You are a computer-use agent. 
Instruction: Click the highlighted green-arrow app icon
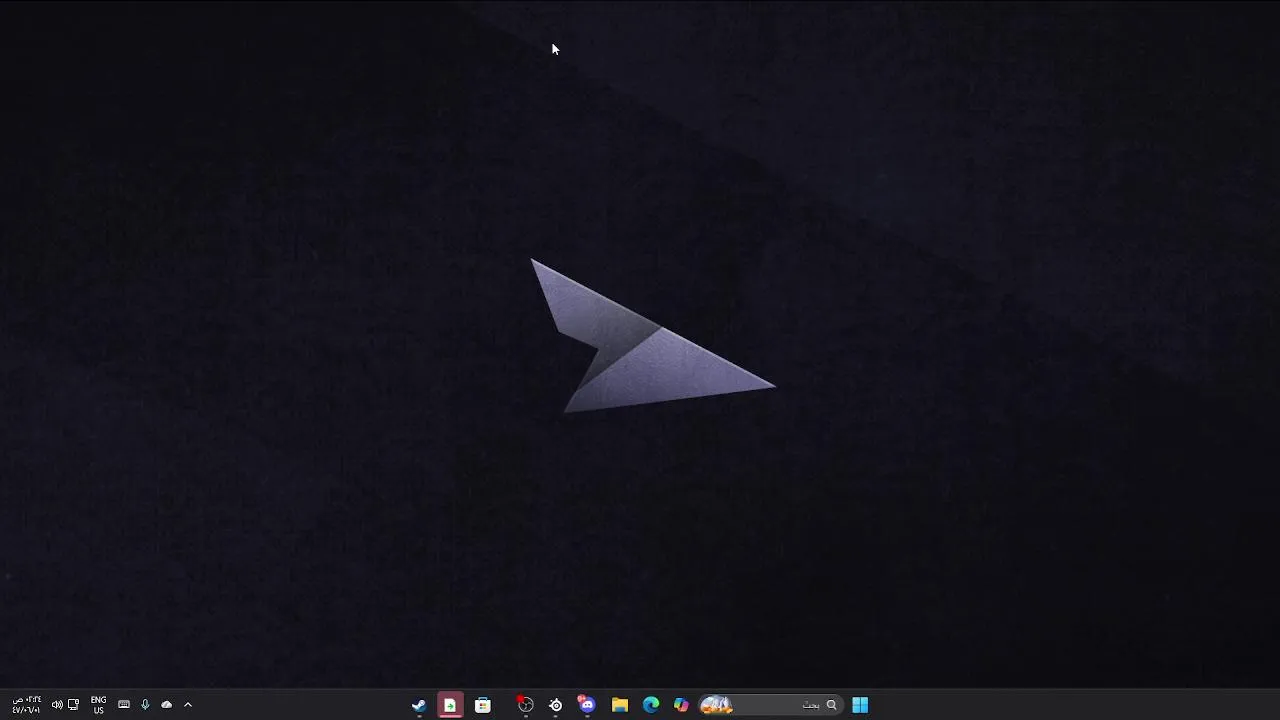pyautogui.click(x=450, y=705)
